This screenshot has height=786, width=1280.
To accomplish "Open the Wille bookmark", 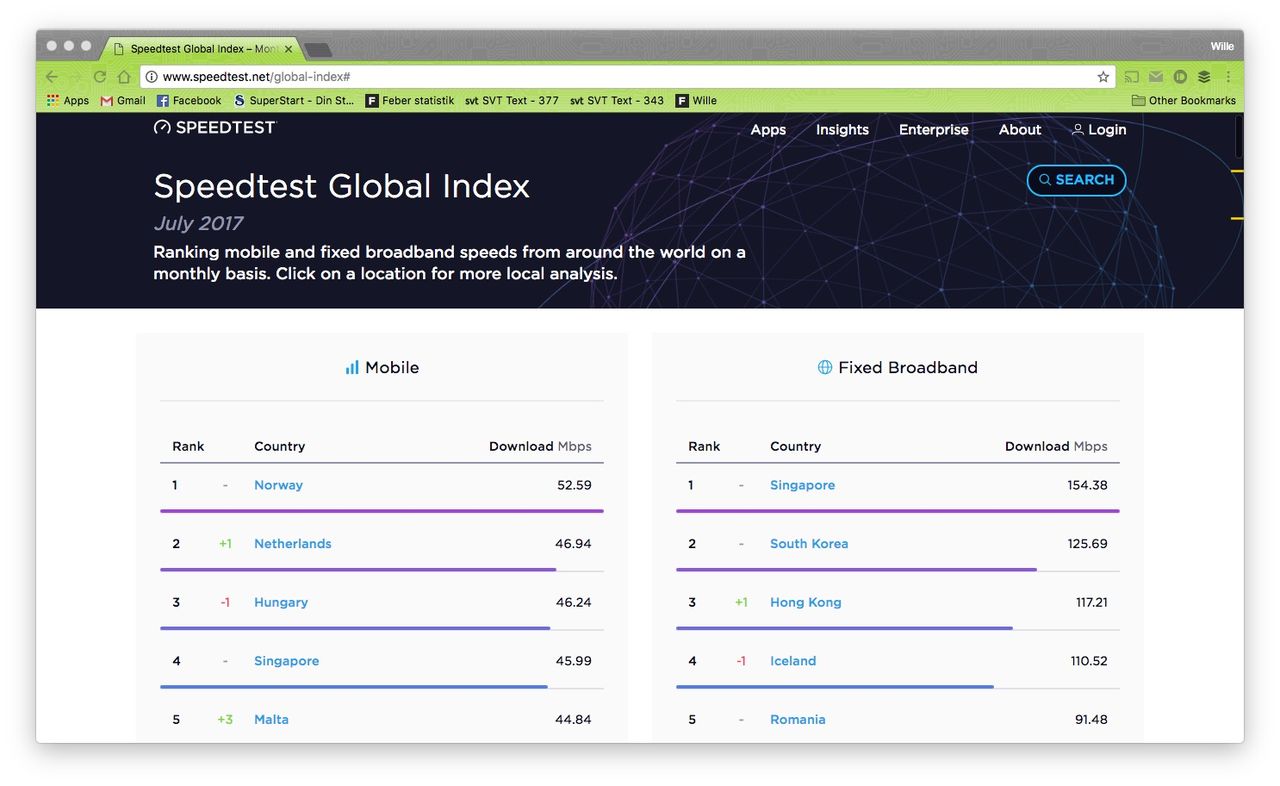I will pyautogui.click(x=696, y=100).
